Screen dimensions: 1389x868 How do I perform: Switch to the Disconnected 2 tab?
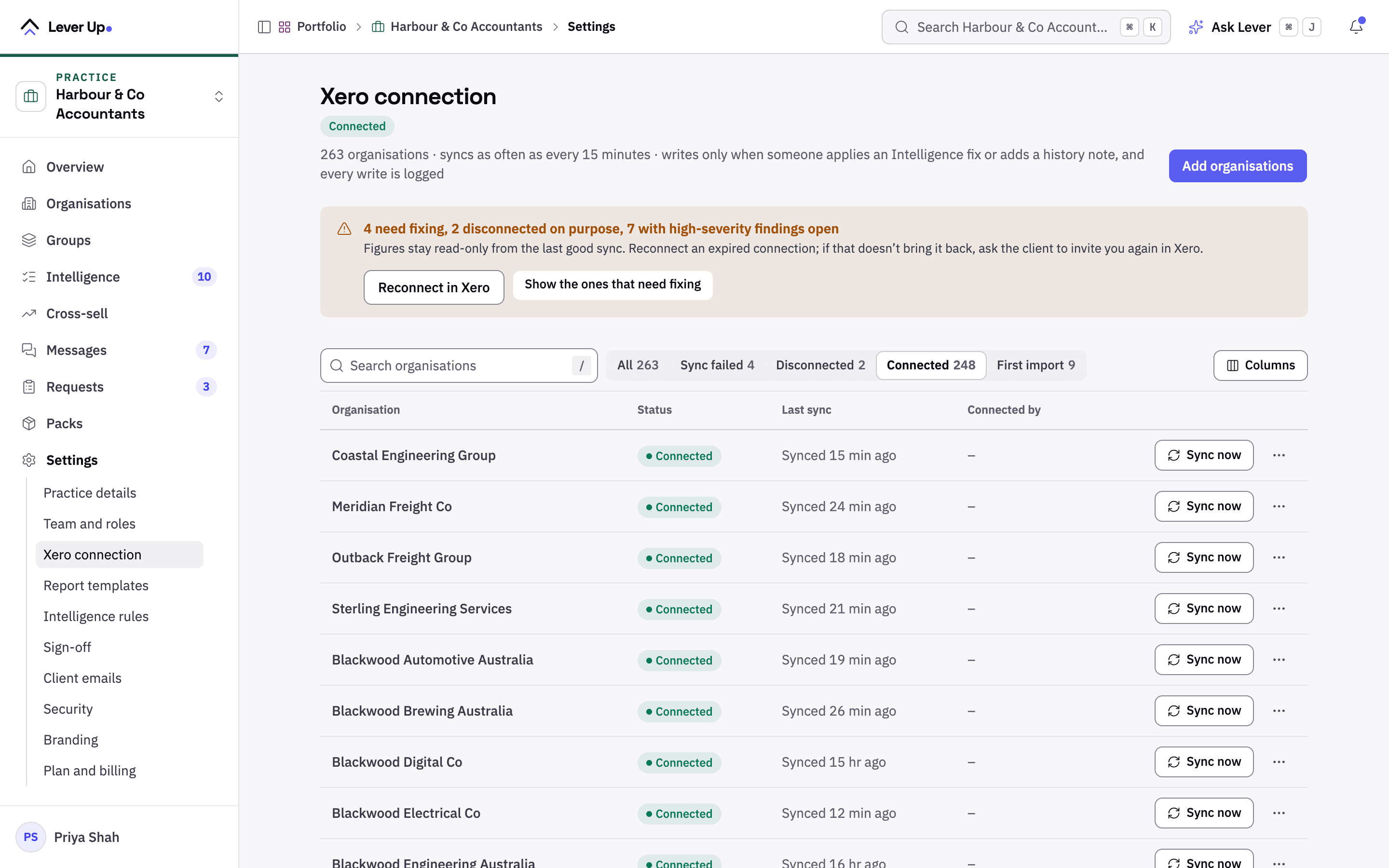(x=820, y=365)
